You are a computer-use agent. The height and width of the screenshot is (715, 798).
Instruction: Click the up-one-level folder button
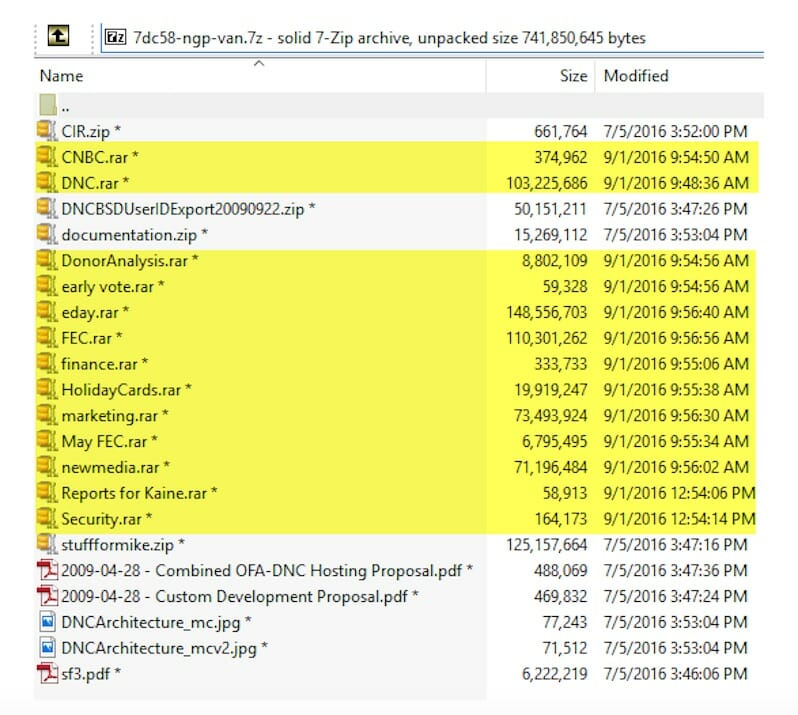point(58,36)
